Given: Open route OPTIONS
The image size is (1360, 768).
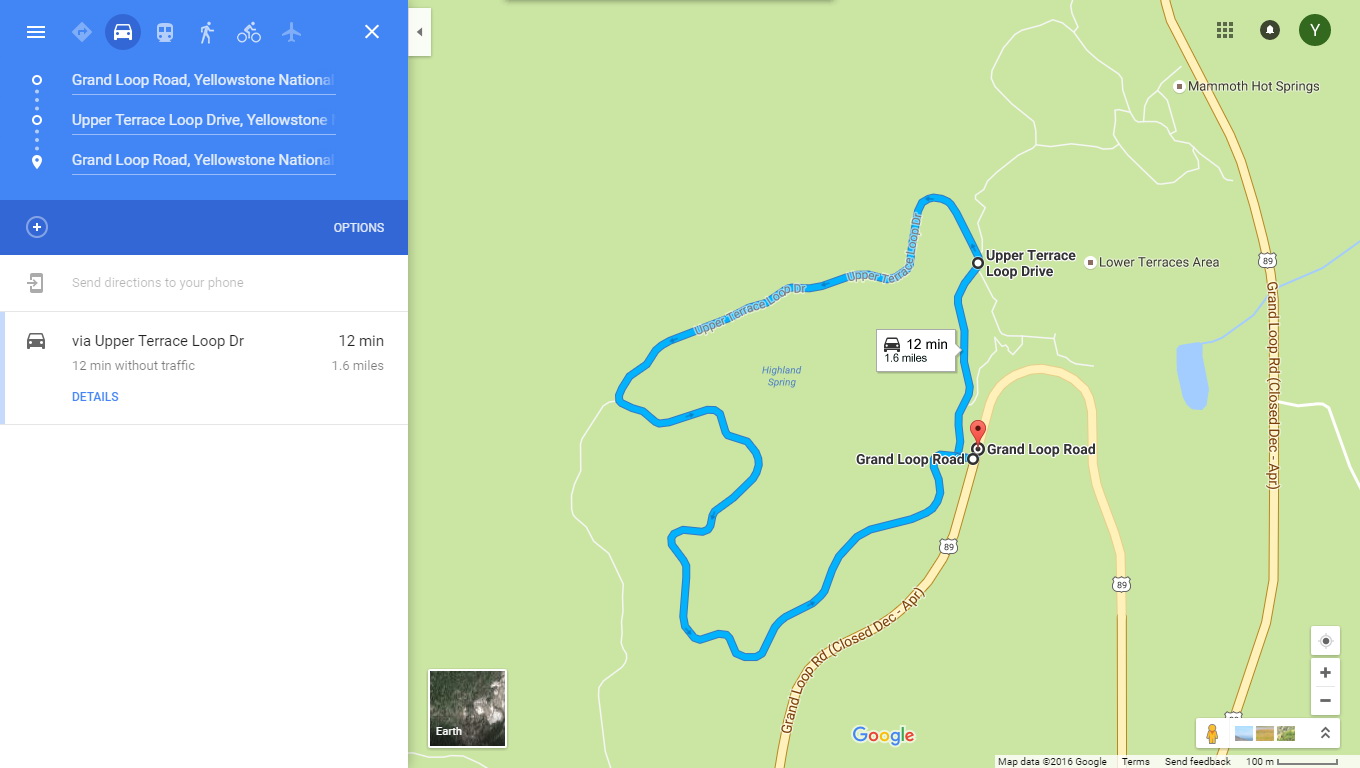Looking at the screenshot, I should pos(359,228).
